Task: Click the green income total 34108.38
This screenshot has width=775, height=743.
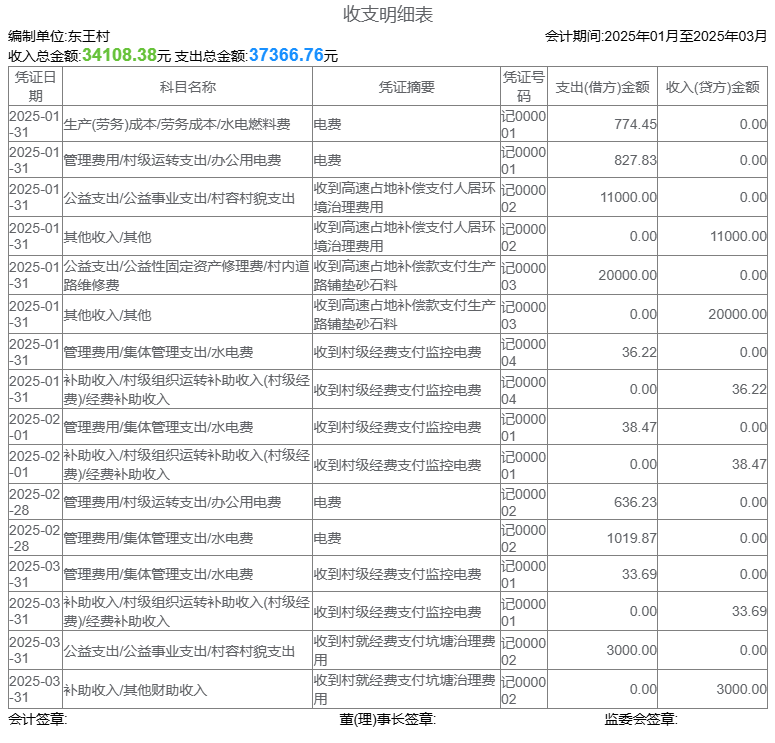Action: pos(119,55)
